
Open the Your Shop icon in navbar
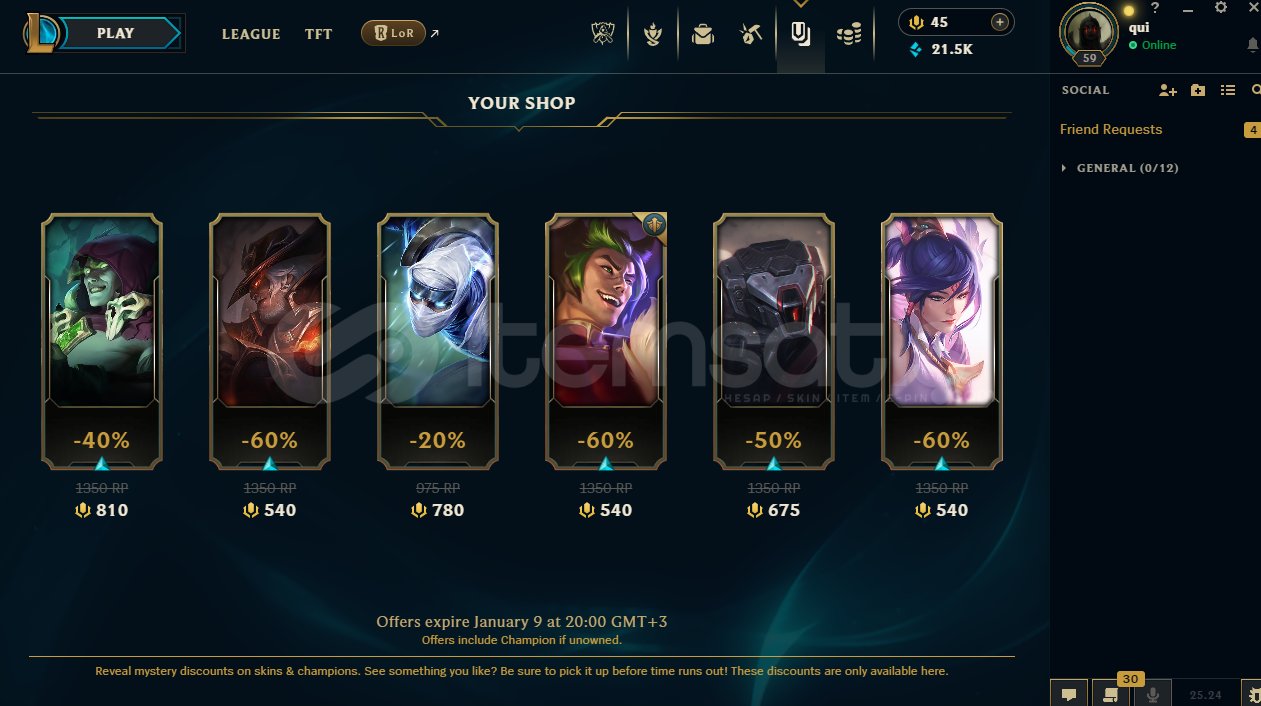coord(801,35)
